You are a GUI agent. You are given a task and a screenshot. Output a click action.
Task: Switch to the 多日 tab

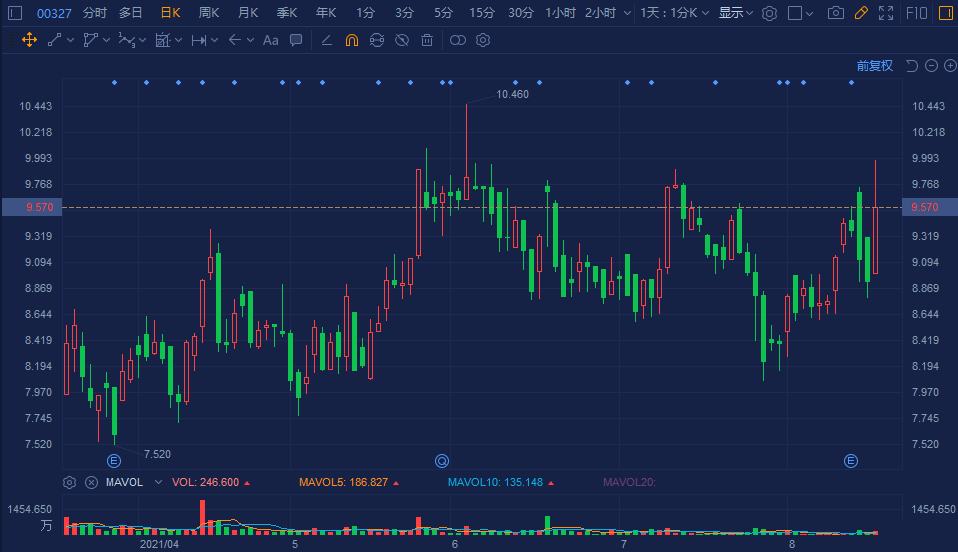131,13
